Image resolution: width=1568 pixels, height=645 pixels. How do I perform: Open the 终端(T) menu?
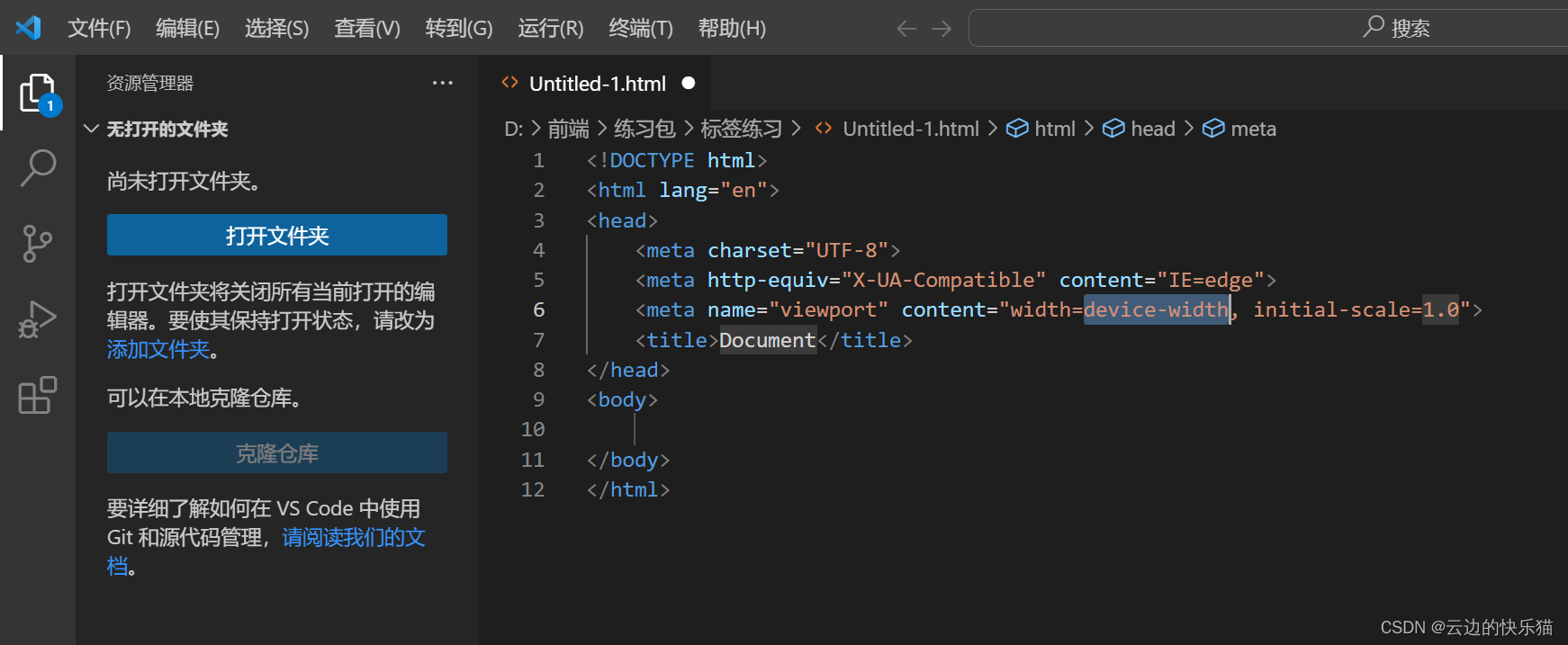[x=641, y=29]
